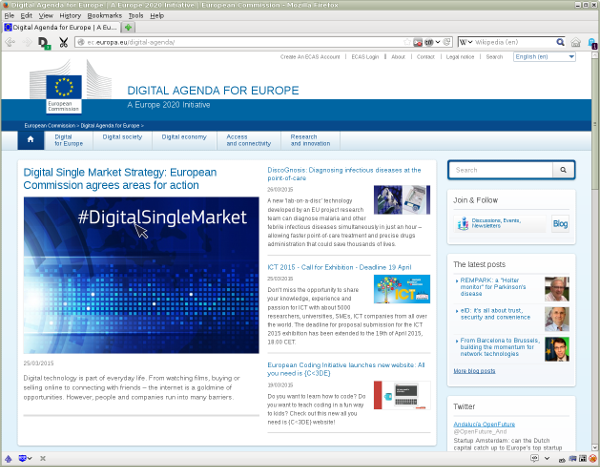
Task: Open the Digital for Europe nav item
Action: click(x=68, y=140)
